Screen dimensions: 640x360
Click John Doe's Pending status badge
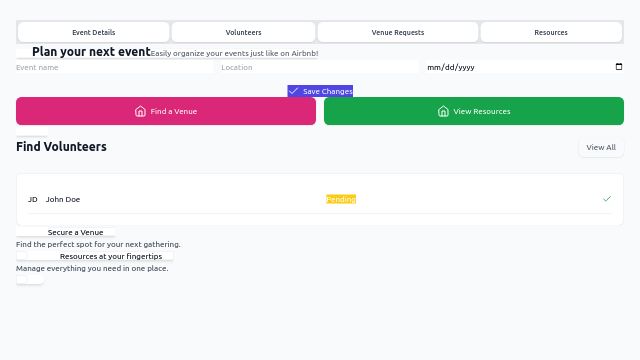341,199
